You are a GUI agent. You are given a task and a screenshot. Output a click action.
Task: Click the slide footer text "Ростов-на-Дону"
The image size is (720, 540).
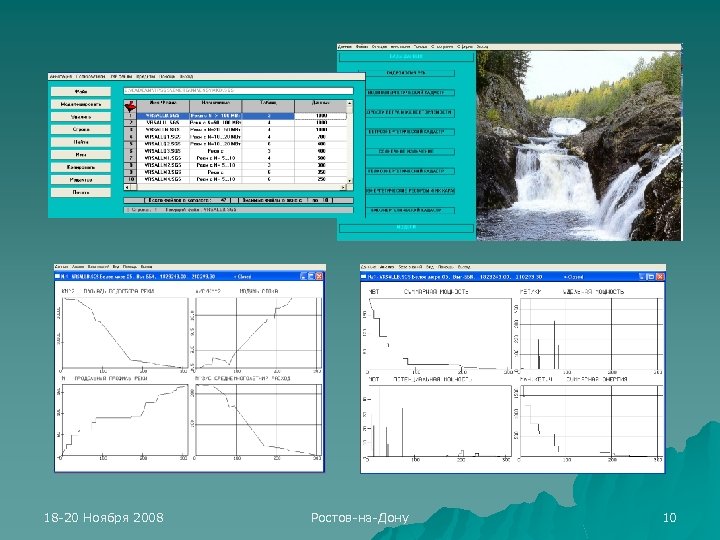tap(360, 518)
